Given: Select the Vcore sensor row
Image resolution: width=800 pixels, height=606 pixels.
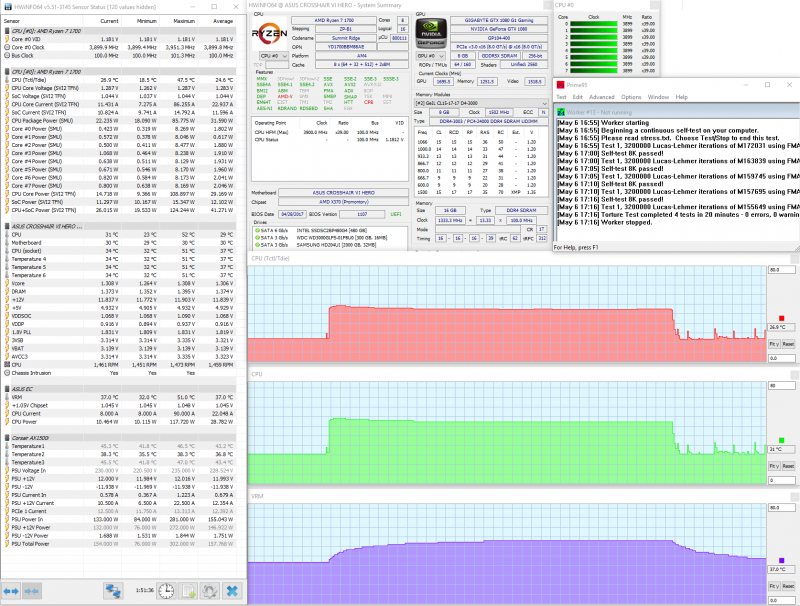Looking at the screenshot, I should [x=119, y=284].
